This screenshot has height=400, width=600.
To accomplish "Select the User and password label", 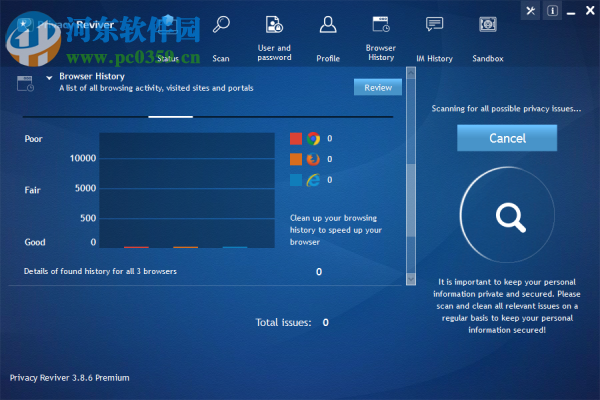I will [x=274, y=53].
